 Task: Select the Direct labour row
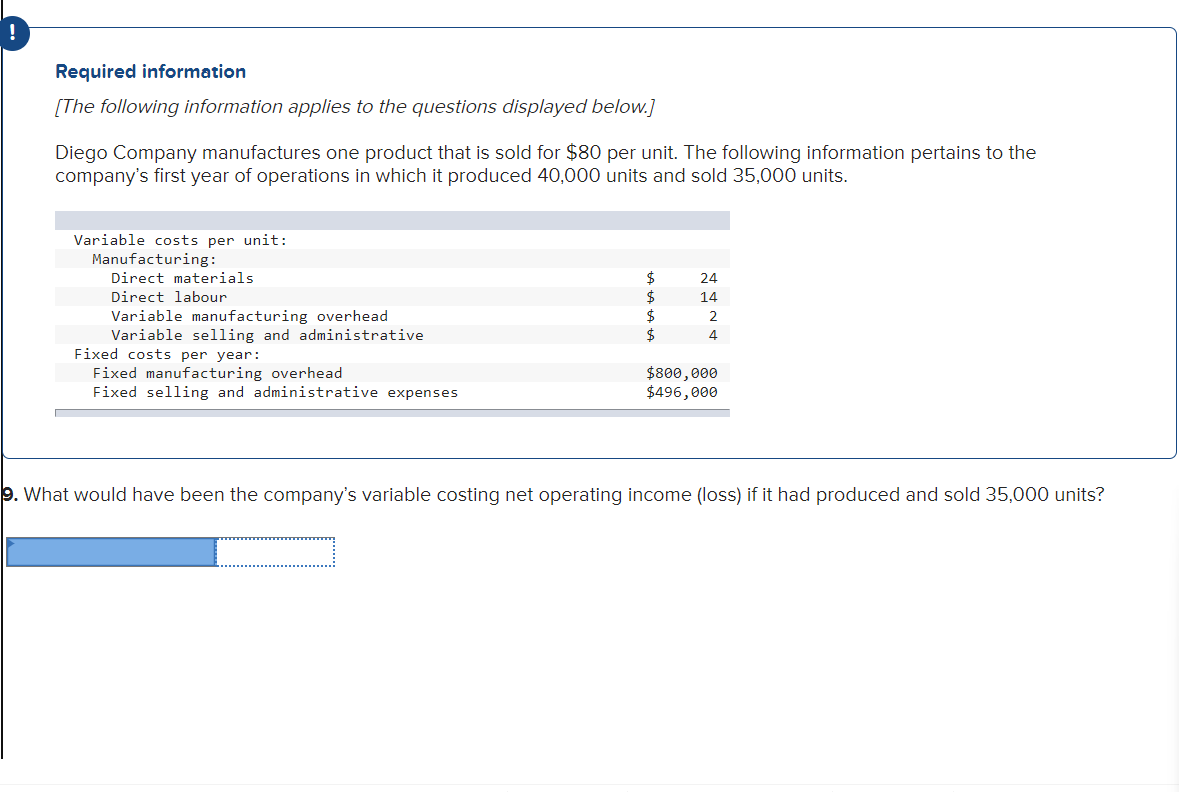tap(168, 296)
